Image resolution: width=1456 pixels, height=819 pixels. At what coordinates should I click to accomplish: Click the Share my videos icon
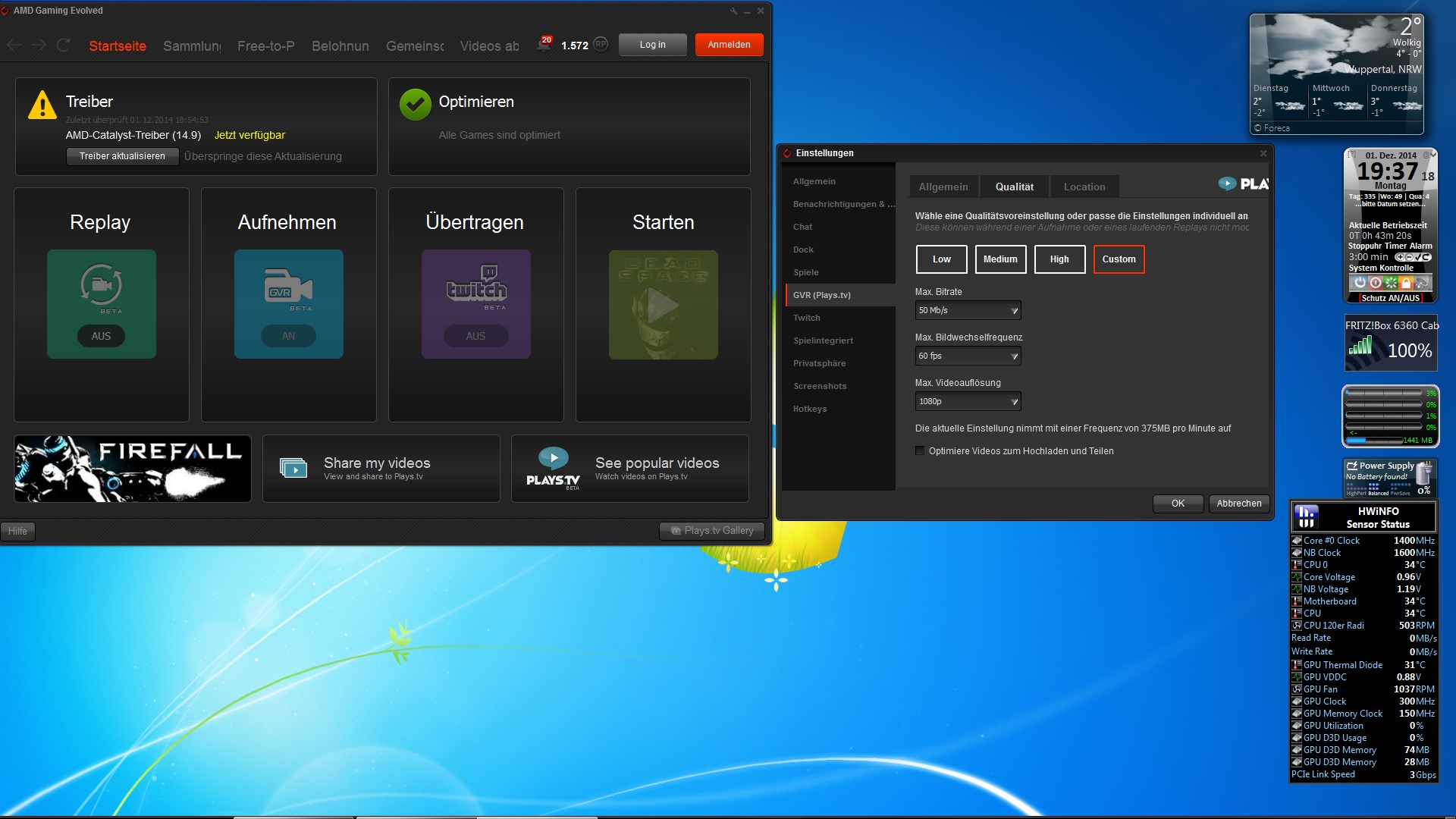coord(293,468)
